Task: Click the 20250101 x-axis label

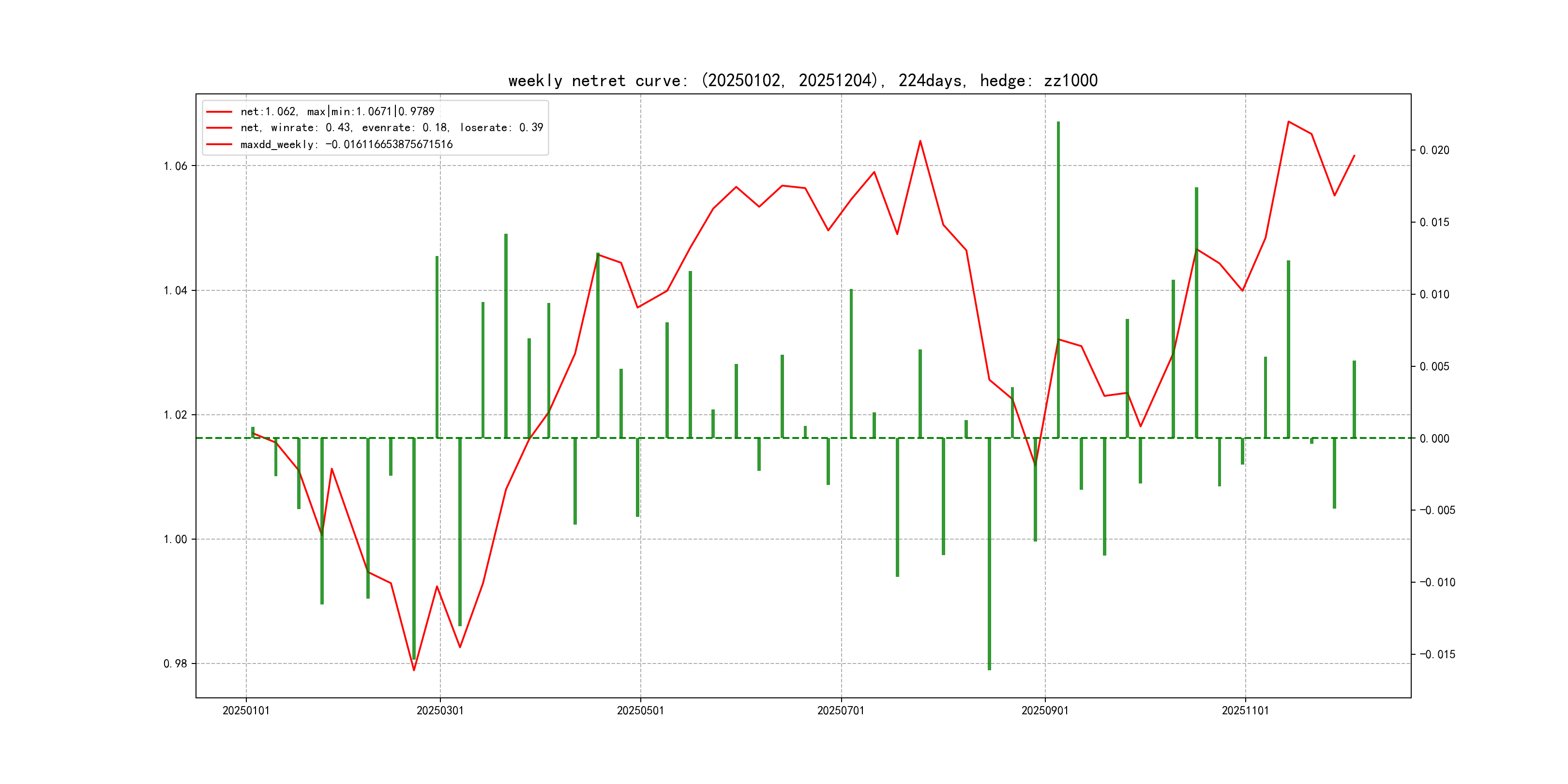Action: 246,710
